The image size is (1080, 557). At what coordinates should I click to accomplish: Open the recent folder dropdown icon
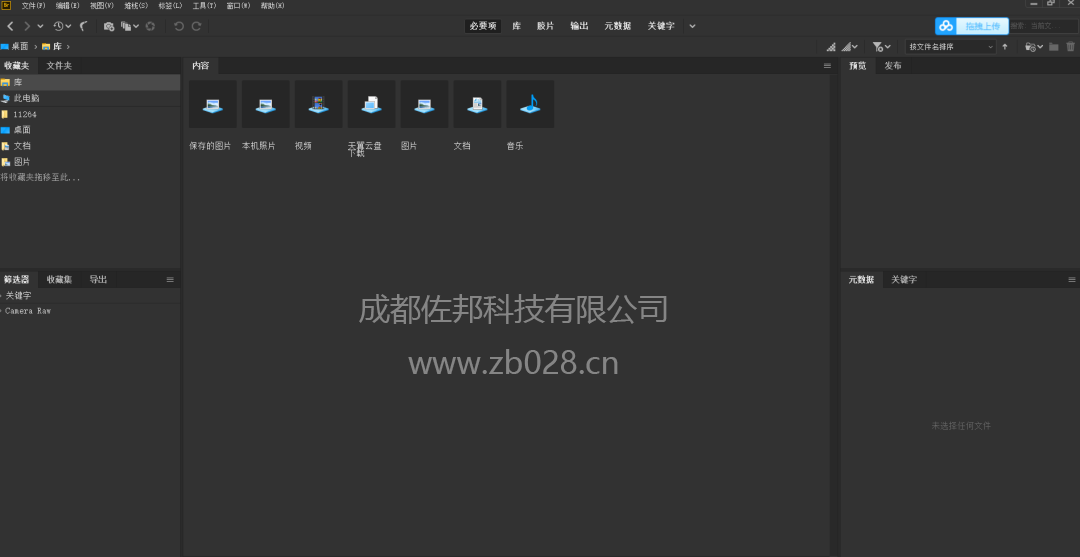click(1034, 47)
